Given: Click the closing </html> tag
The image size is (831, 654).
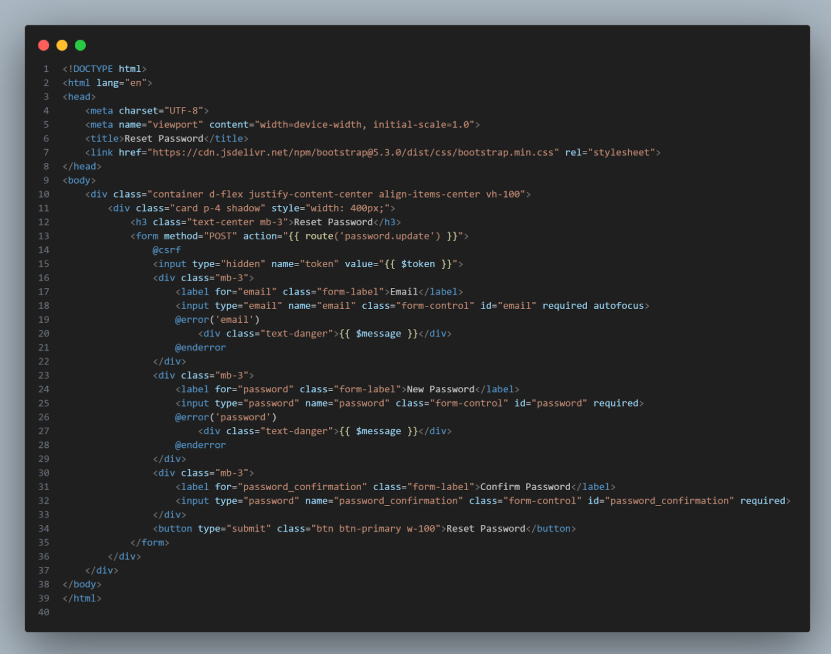Looking at the screenshot, I should point(82,598).
